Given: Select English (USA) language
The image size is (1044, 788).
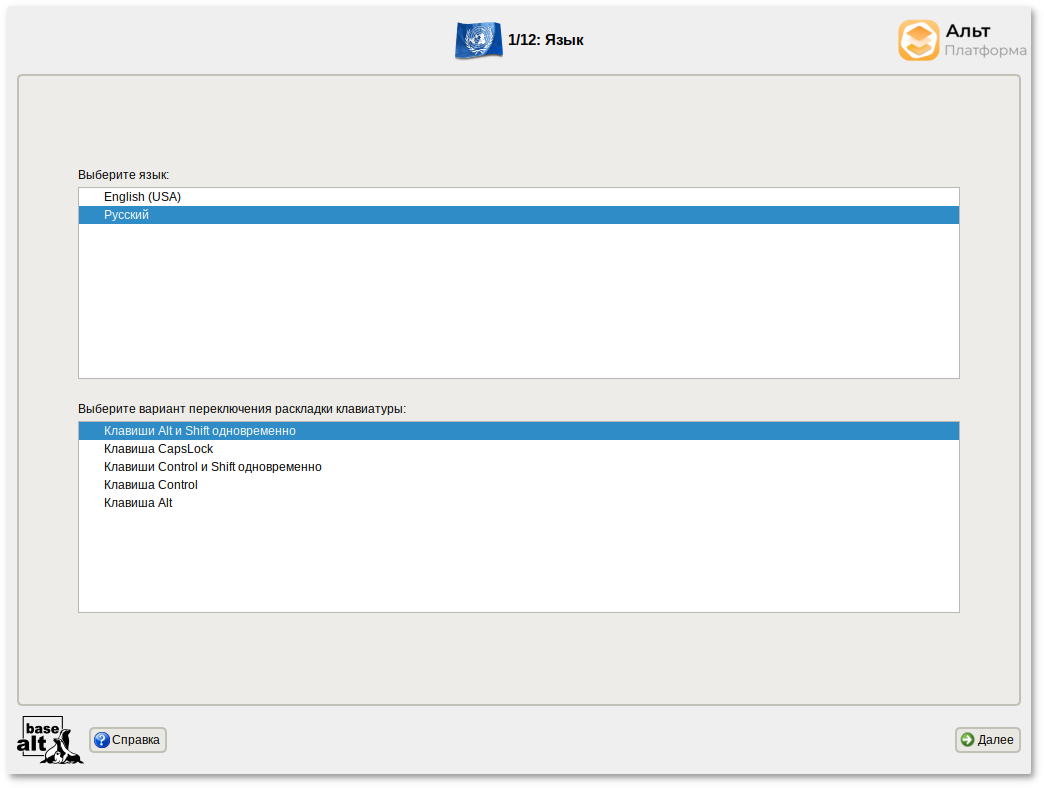Looking at the screenshot, I should click(x=142, y=197).
